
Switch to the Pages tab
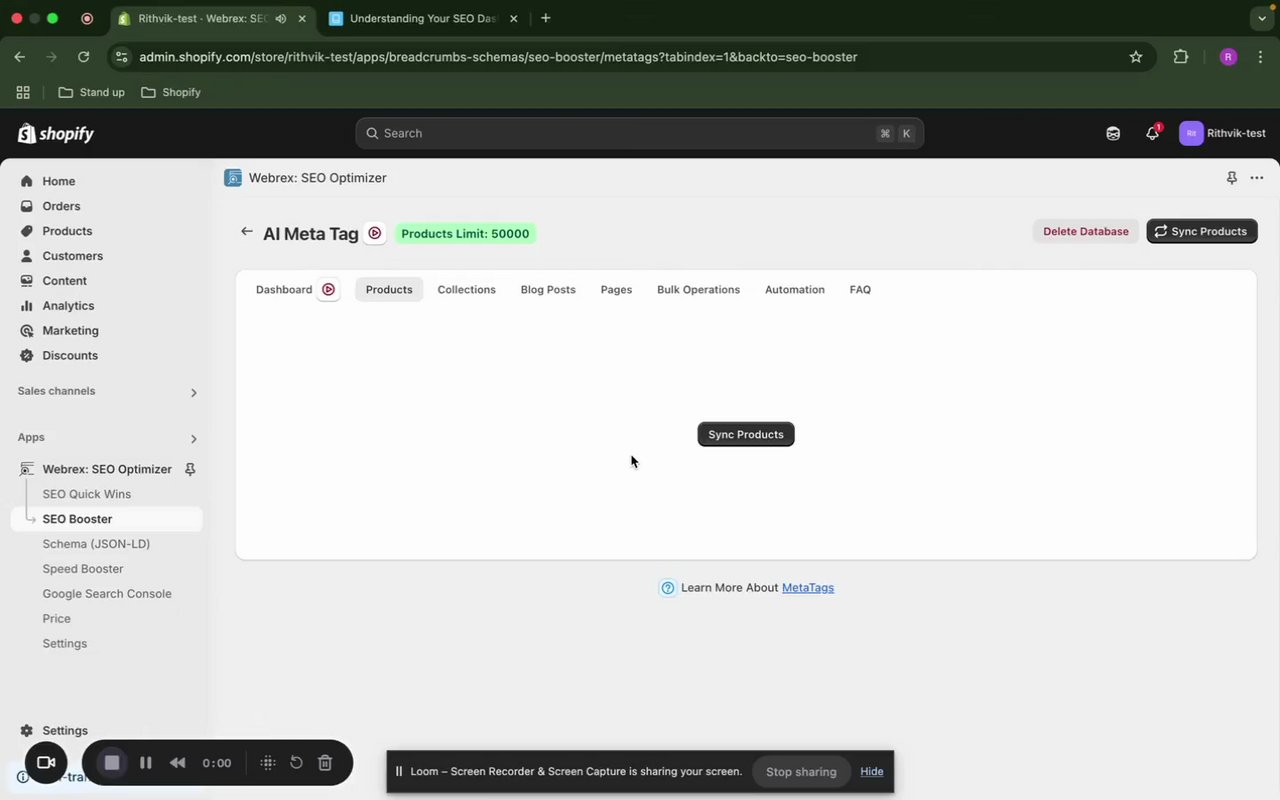coord(616,290)
